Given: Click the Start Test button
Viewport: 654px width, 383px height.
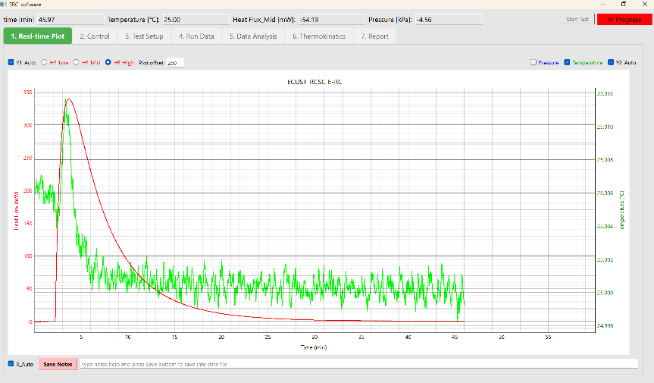Looking at the screenshot, I should (x=577, y=19).
